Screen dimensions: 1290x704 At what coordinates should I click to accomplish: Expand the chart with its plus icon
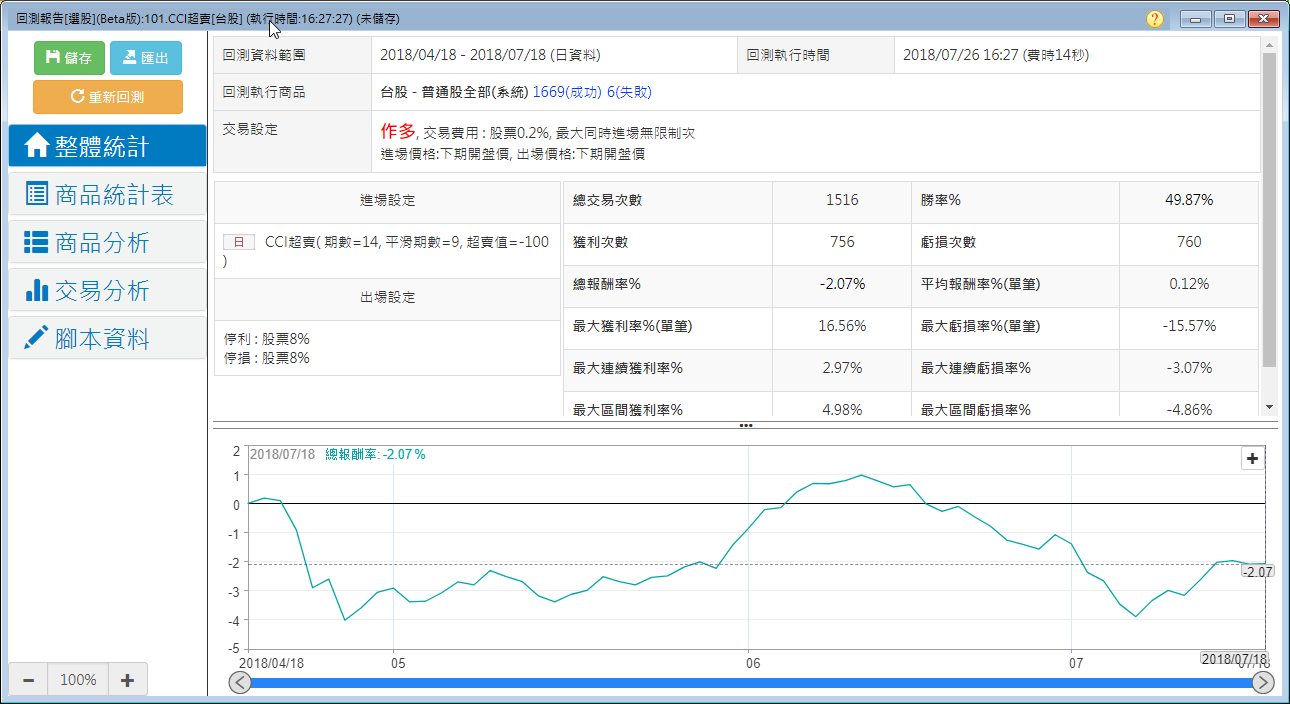click(1252, 459)
